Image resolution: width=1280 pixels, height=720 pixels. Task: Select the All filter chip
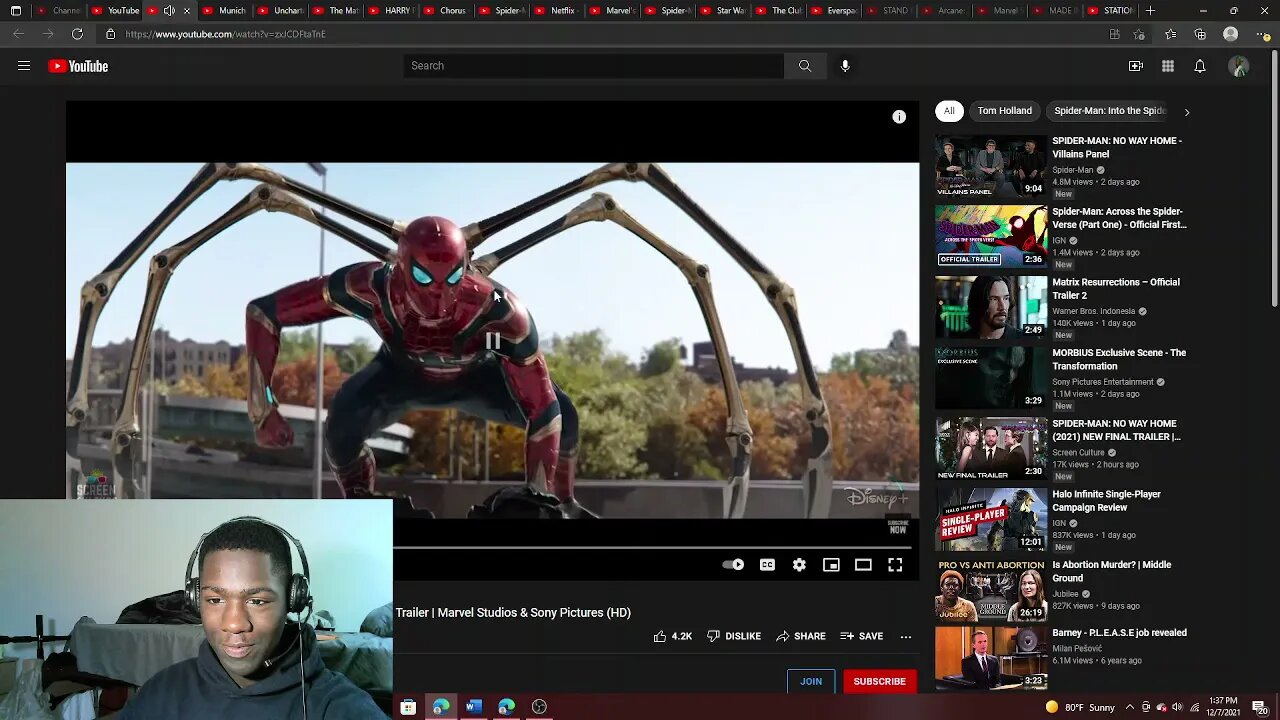949,111
